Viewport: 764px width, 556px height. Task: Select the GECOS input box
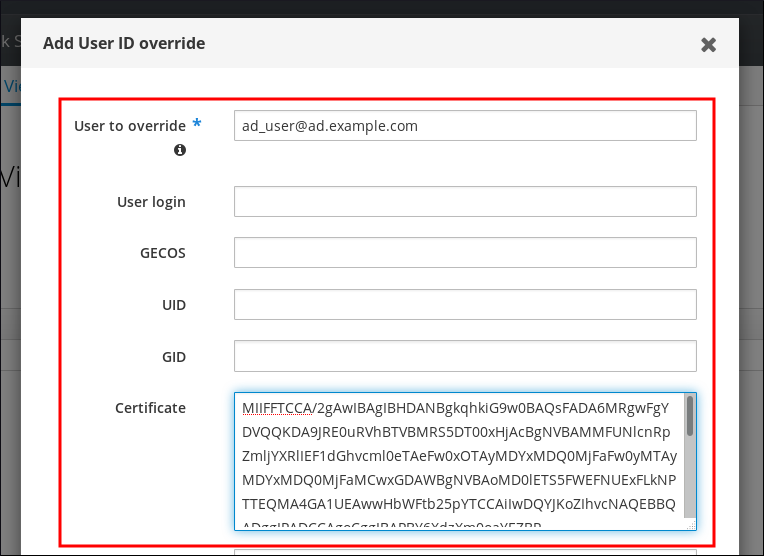click(x=464, y=253)
